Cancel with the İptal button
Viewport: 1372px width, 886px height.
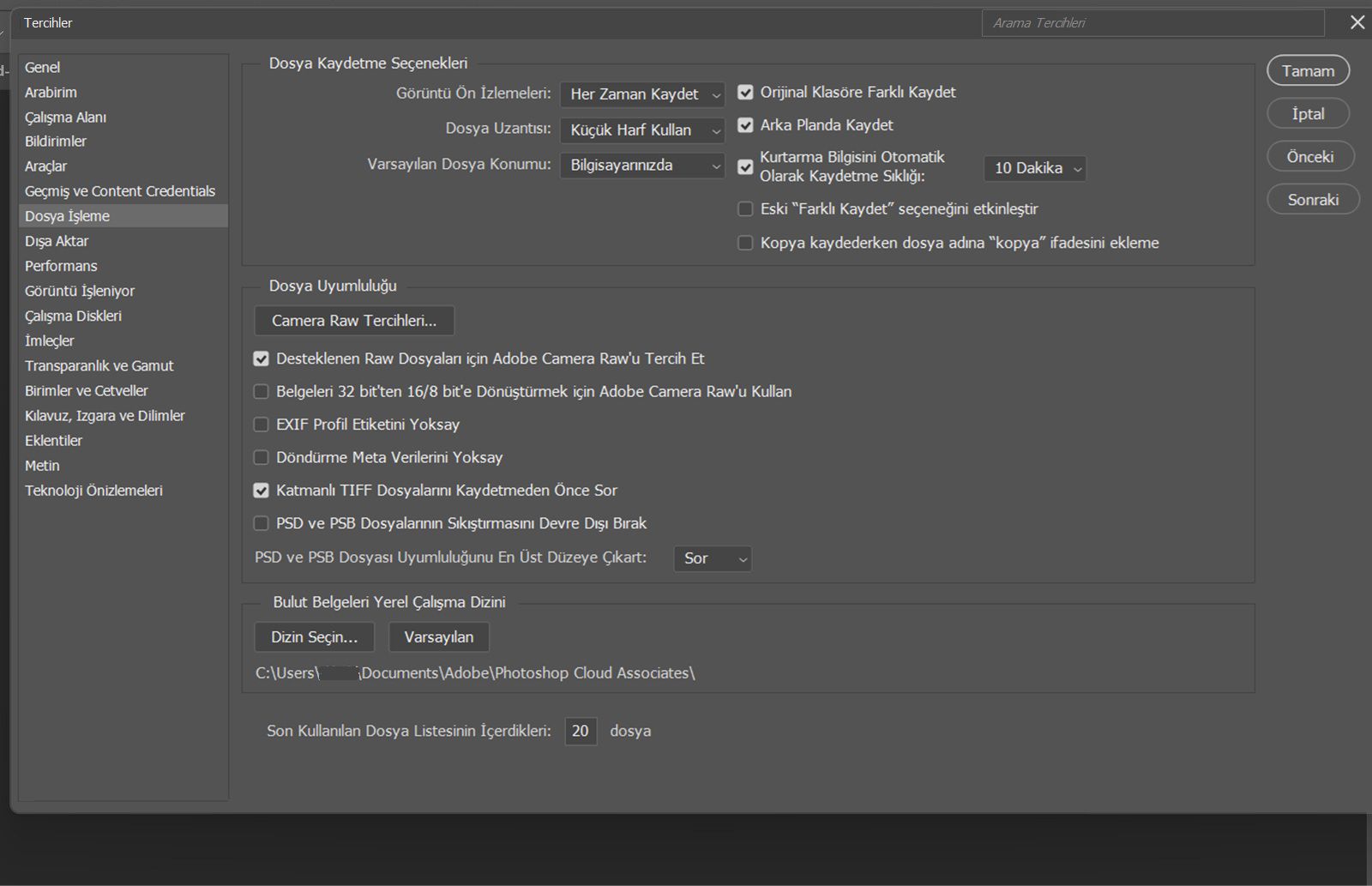point(1309,114)
